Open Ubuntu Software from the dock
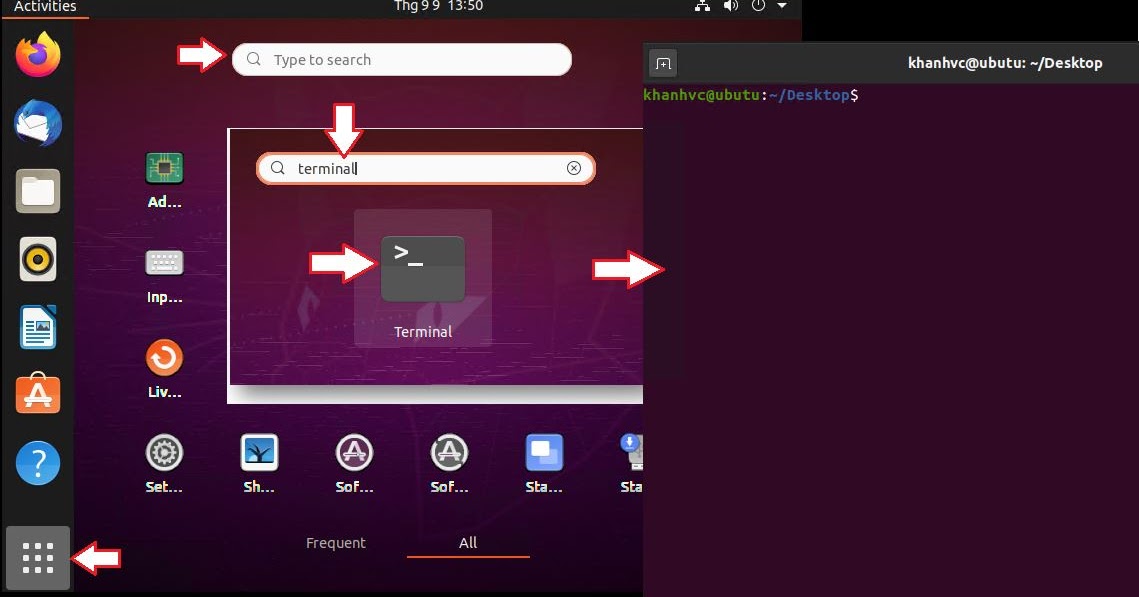 (x=37, y=394)
